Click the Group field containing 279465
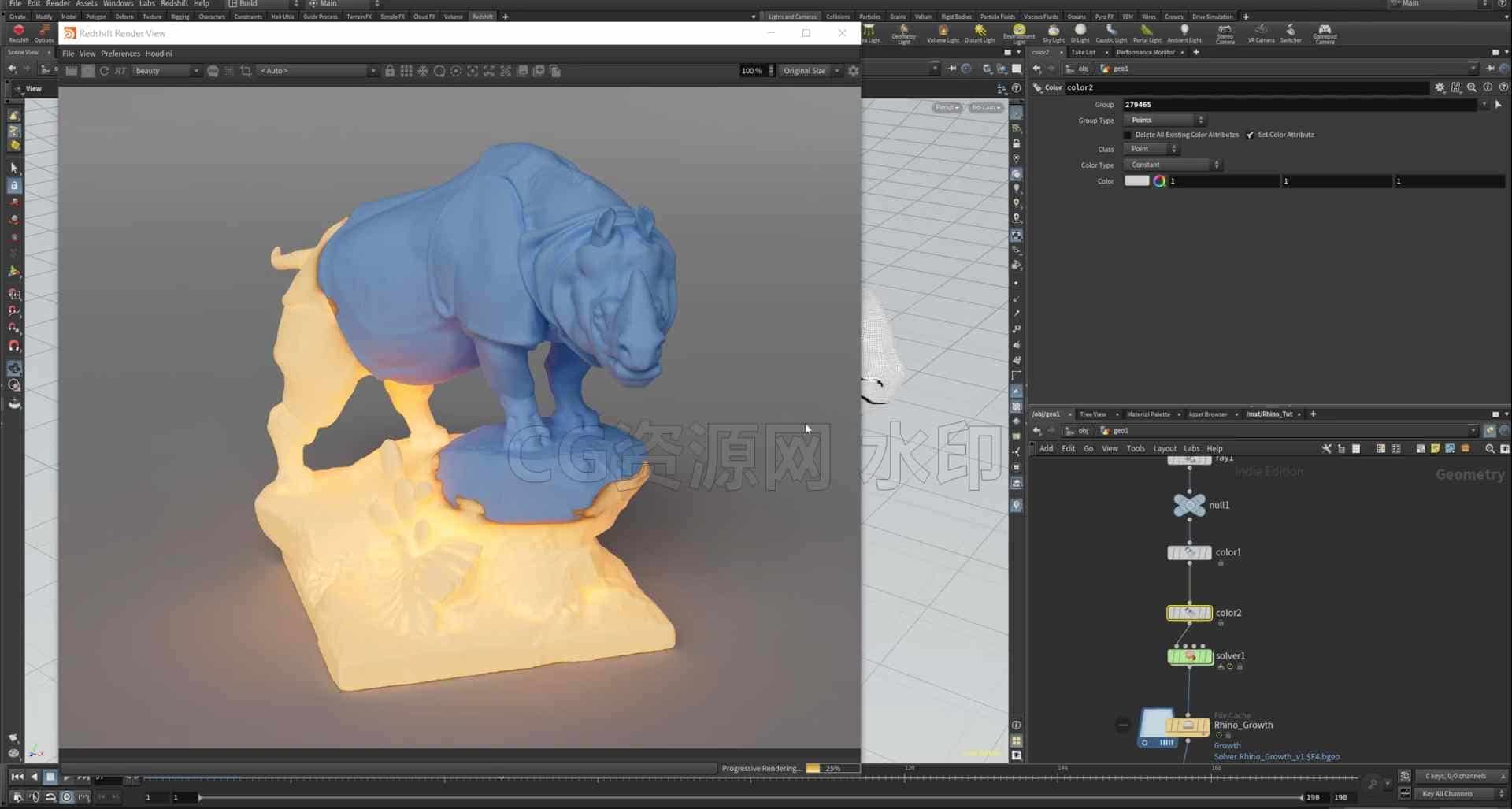1512x809 pixels. [1301, 104]
